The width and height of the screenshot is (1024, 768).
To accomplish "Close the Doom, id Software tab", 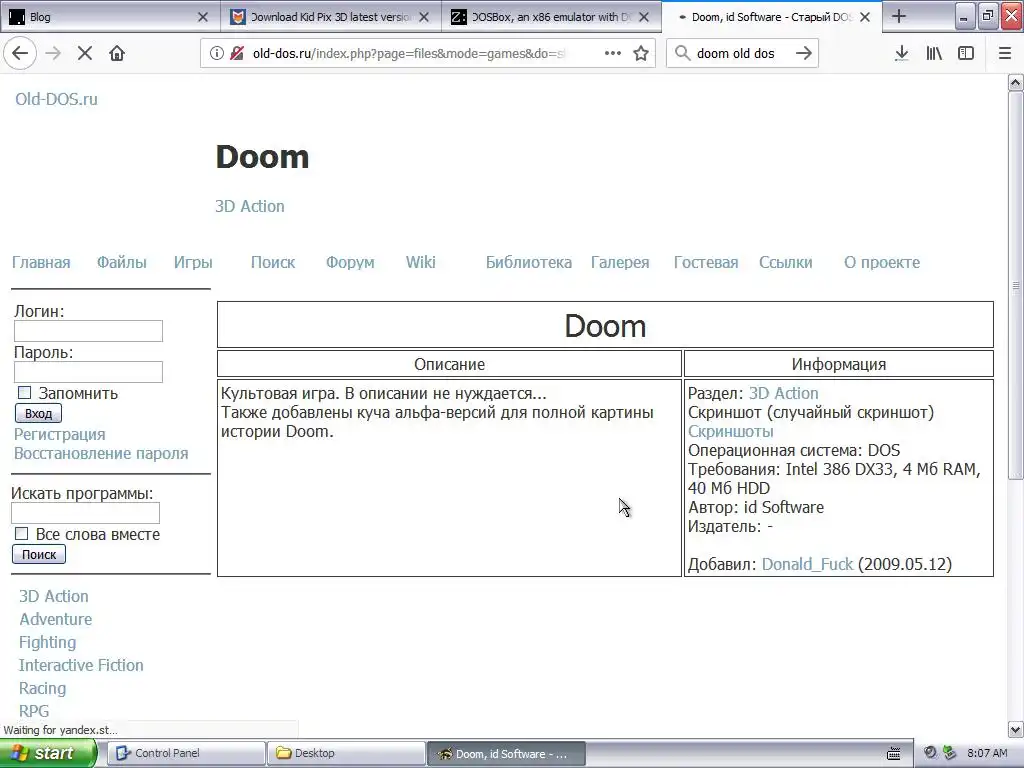I will (x=865, y=17).
